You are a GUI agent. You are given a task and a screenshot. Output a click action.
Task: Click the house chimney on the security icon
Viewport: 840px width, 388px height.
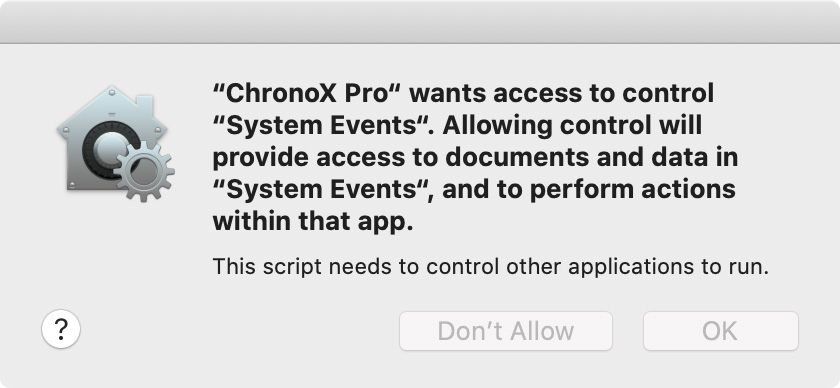(x=145, y=105)
